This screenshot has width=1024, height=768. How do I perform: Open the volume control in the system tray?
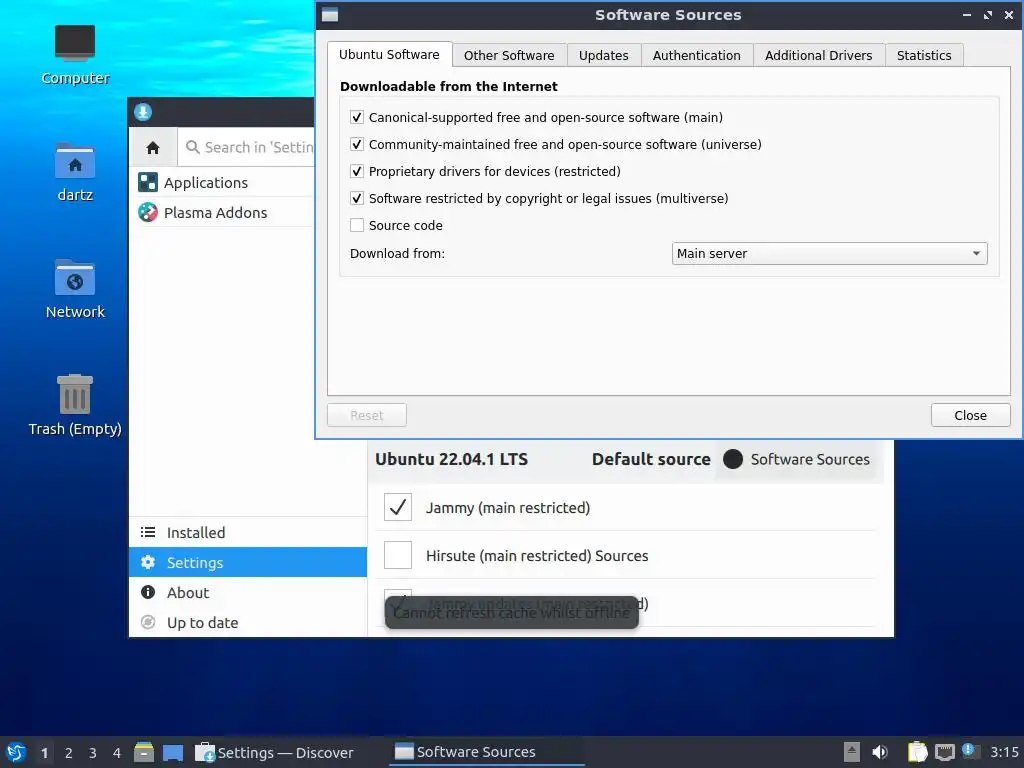click(x=880, y=752)
